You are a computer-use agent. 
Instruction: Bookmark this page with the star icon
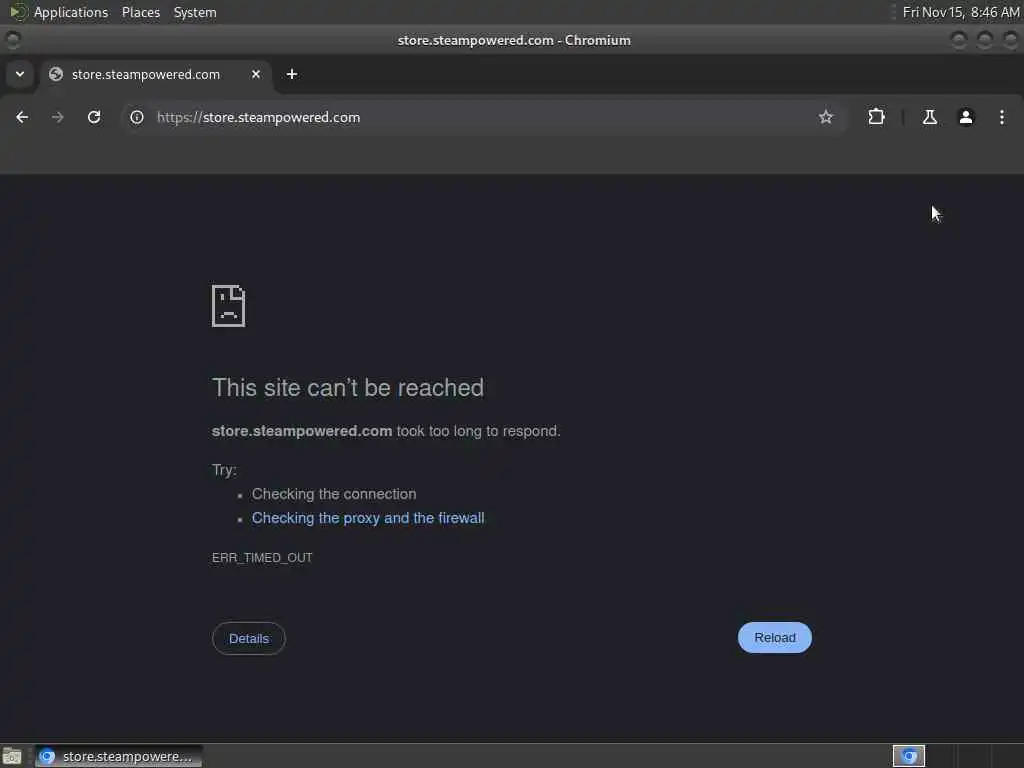click(825, 117)
